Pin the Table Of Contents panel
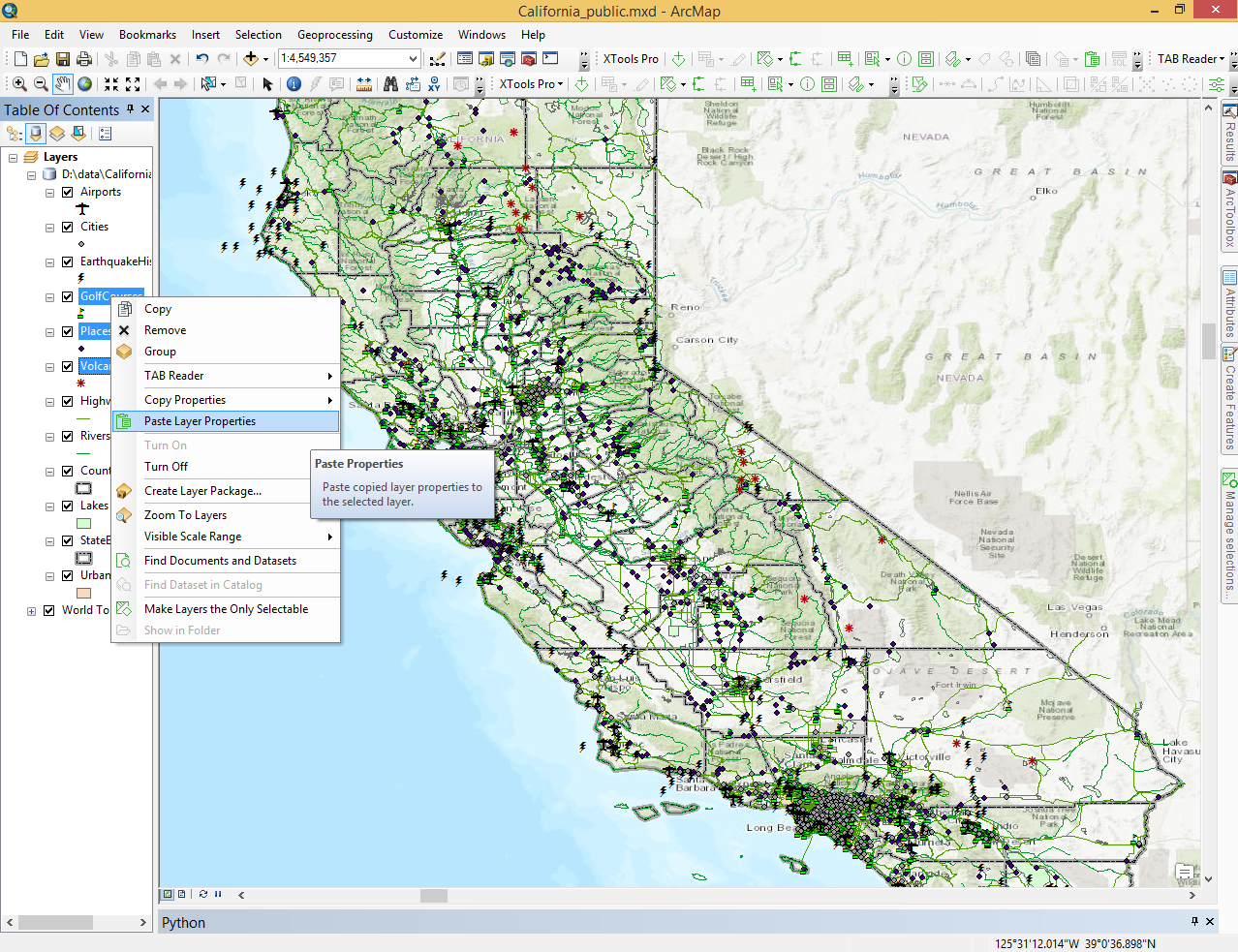The height and width of the screenshot is (952, 1238). coord(130,109)
